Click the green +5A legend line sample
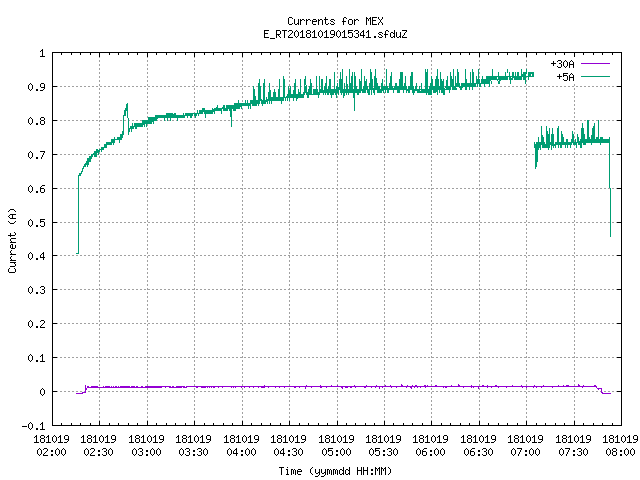The image size is (640, 480). pyautogui.click(x=595, y=76)
